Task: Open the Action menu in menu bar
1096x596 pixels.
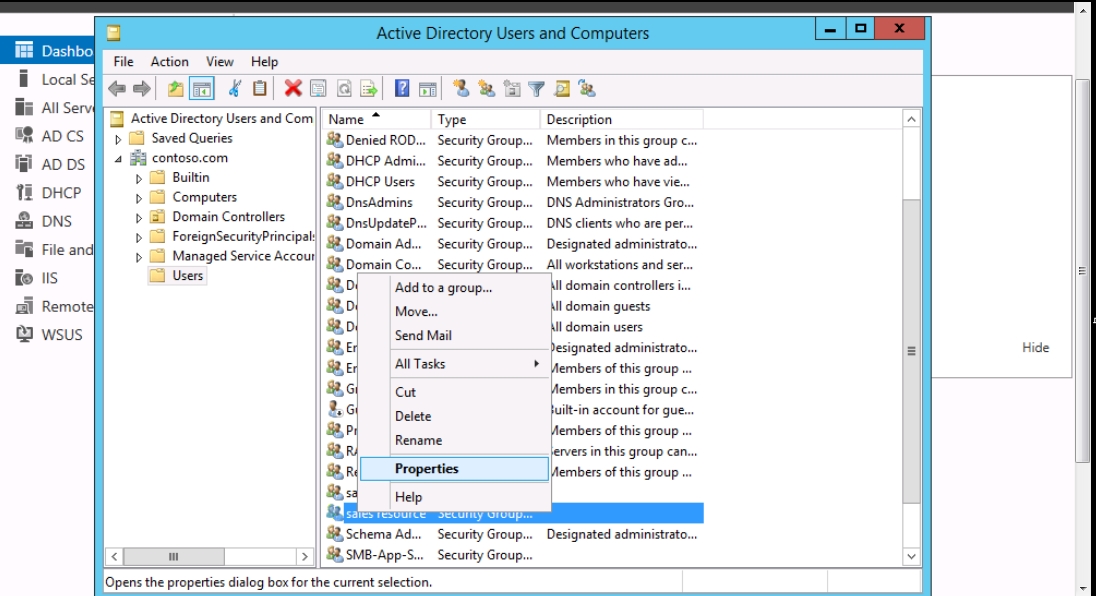Action: [169, 61]
